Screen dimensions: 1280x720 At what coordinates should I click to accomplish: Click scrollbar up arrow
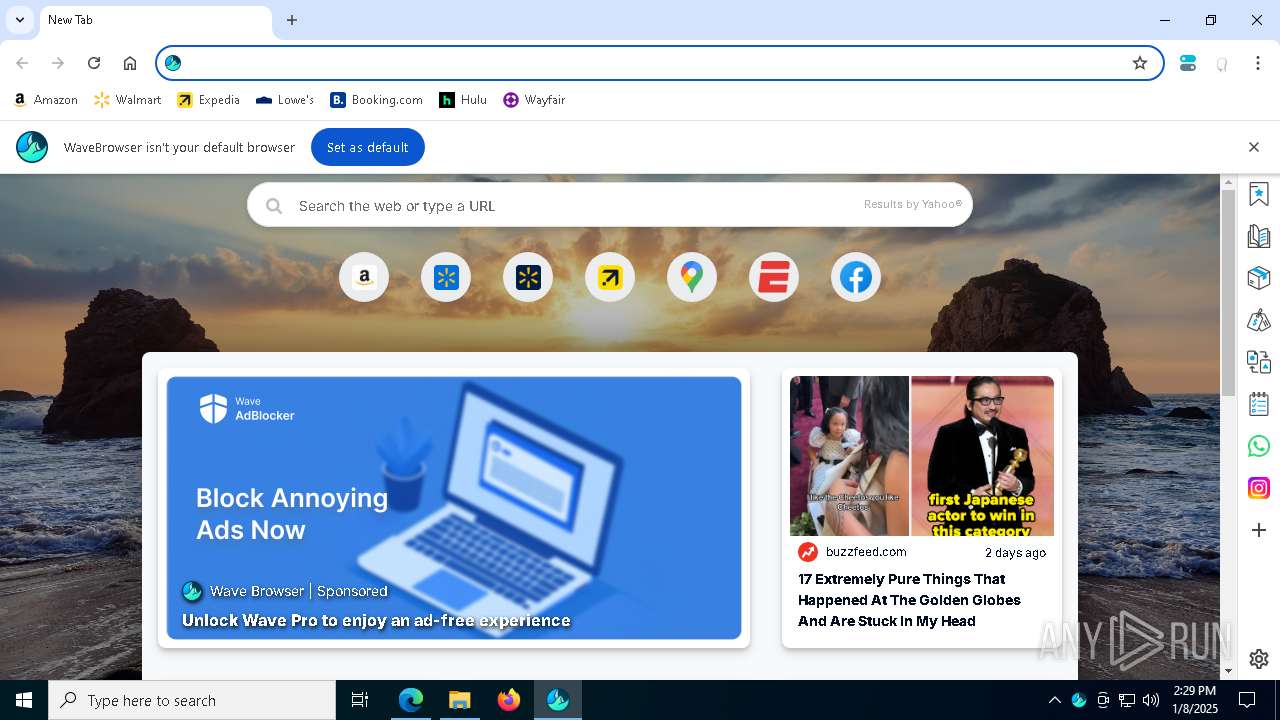click(x=1228, y=181)
